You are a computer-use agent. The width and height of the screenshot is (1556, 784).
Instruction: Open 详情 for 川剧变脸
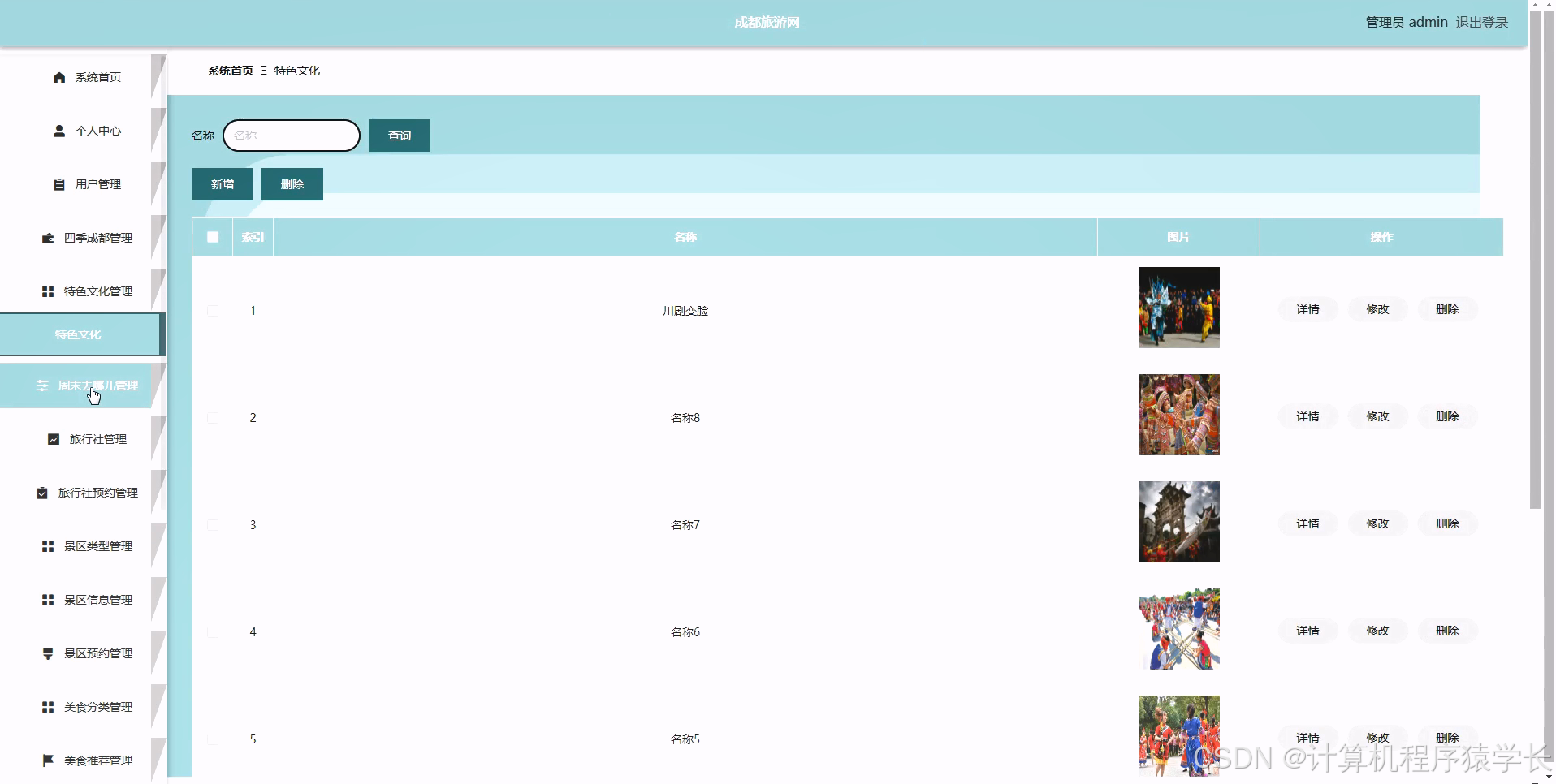[1307, 309]
